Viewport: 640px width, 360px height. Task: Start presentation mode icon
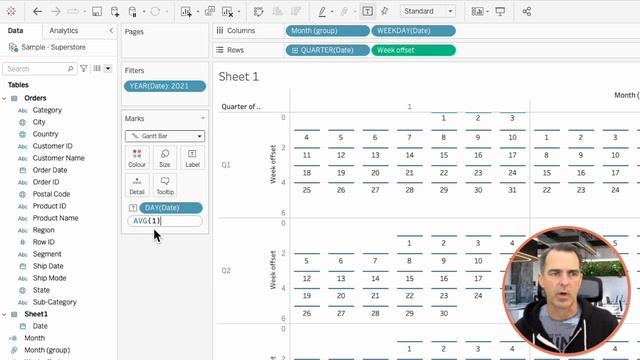click(x=500, y=11)
